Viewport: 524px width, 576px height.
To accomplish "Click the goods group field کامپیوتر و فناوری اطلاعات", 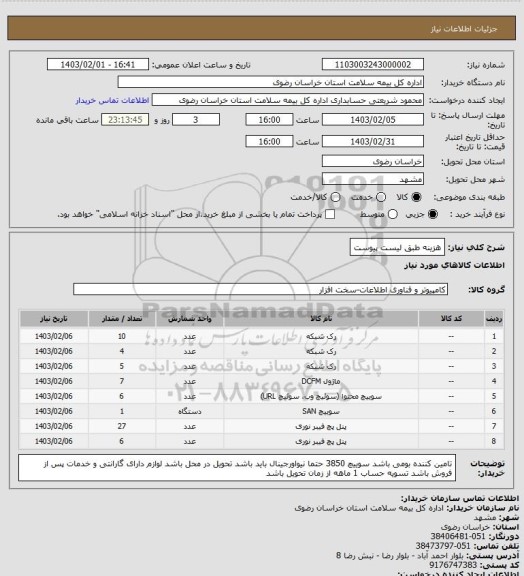I will tap(261, 289).
